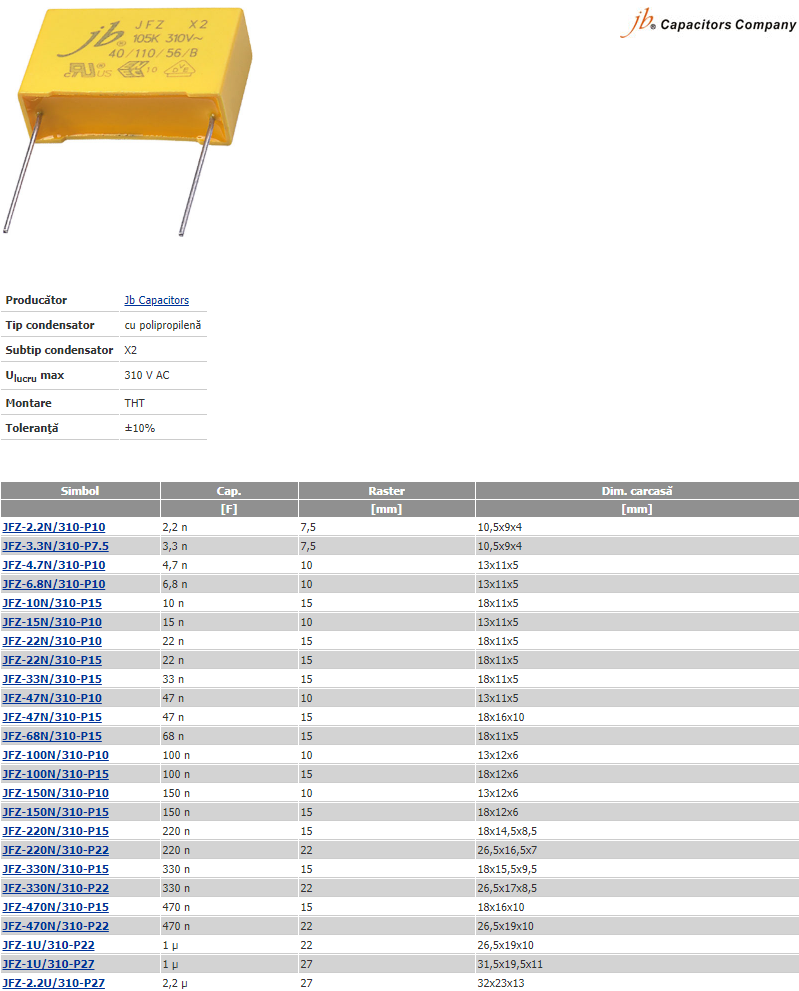Select the 'X2' subtype value

(x=130, y=350)
